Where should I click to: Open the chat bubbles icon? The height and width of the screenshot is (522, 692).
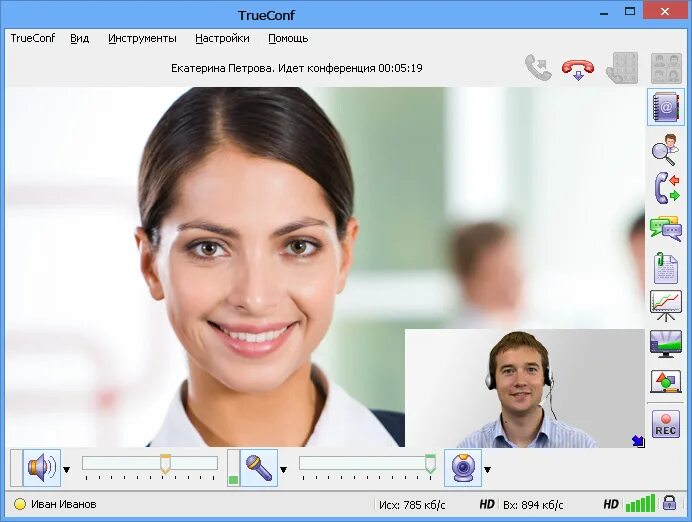click(666, 229)
